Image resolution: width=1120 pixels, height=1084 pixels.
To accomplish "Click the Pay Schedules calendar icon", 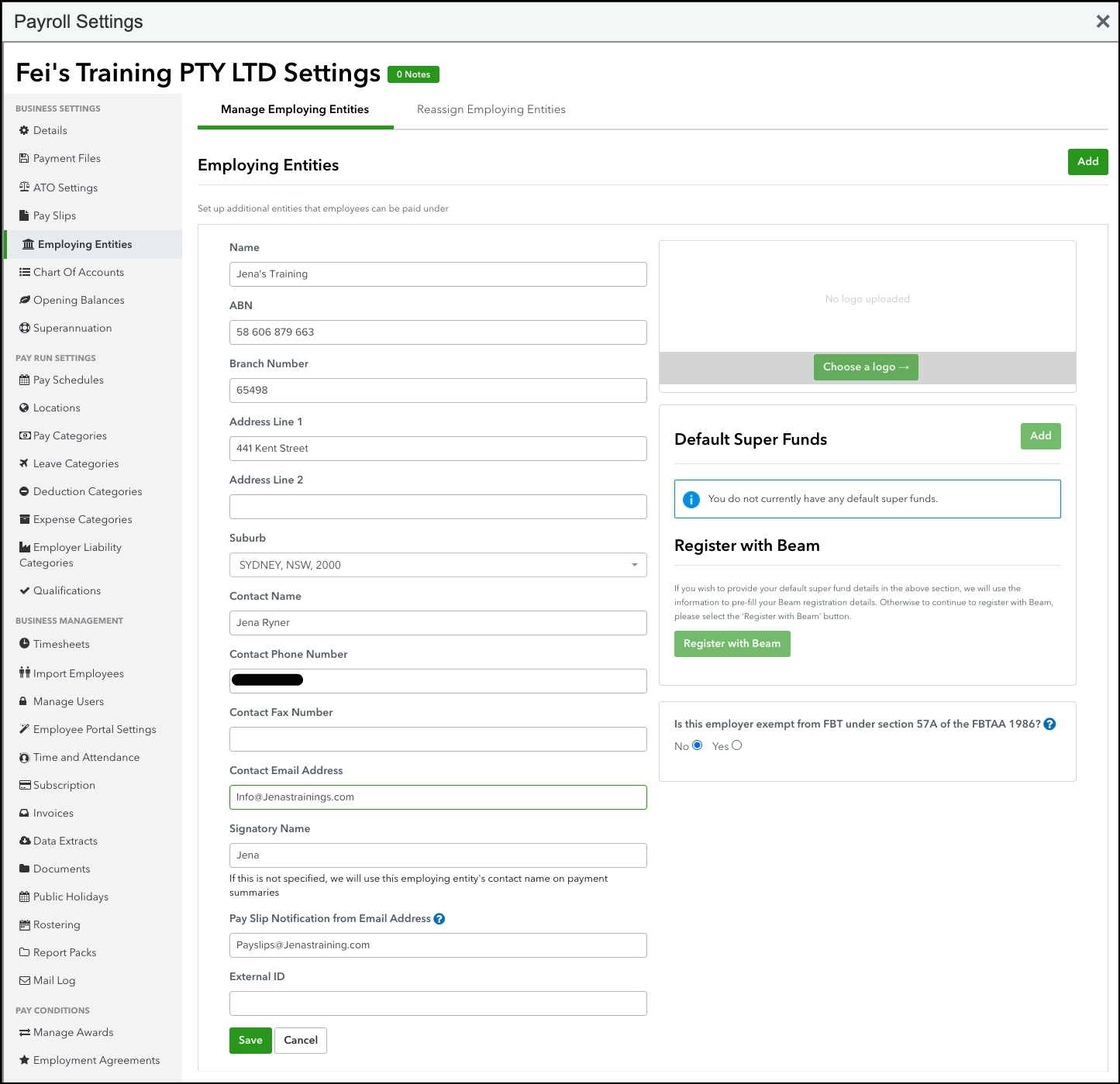I will tap(24, 380).
